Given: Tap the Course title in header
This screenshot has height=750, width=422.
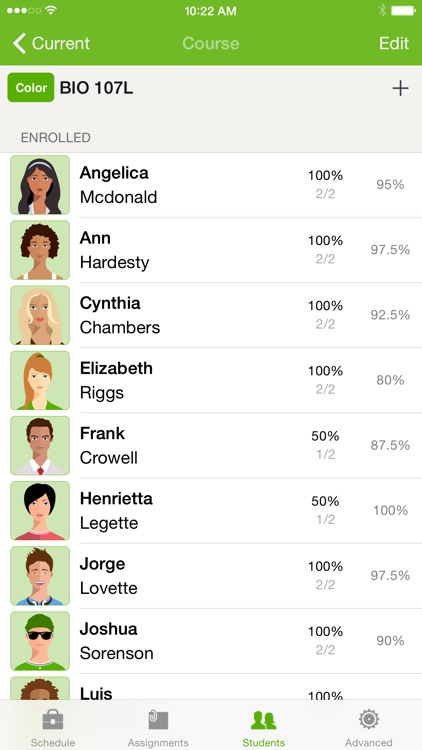Looking at the screenshot, I should coord(211,44).
